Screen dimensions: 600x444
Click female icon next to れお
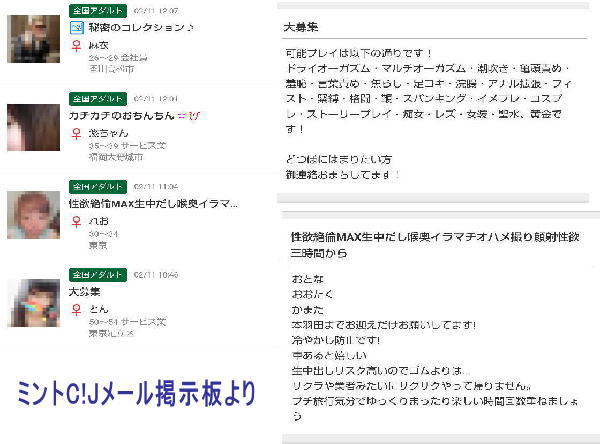[x=76, y=220]
